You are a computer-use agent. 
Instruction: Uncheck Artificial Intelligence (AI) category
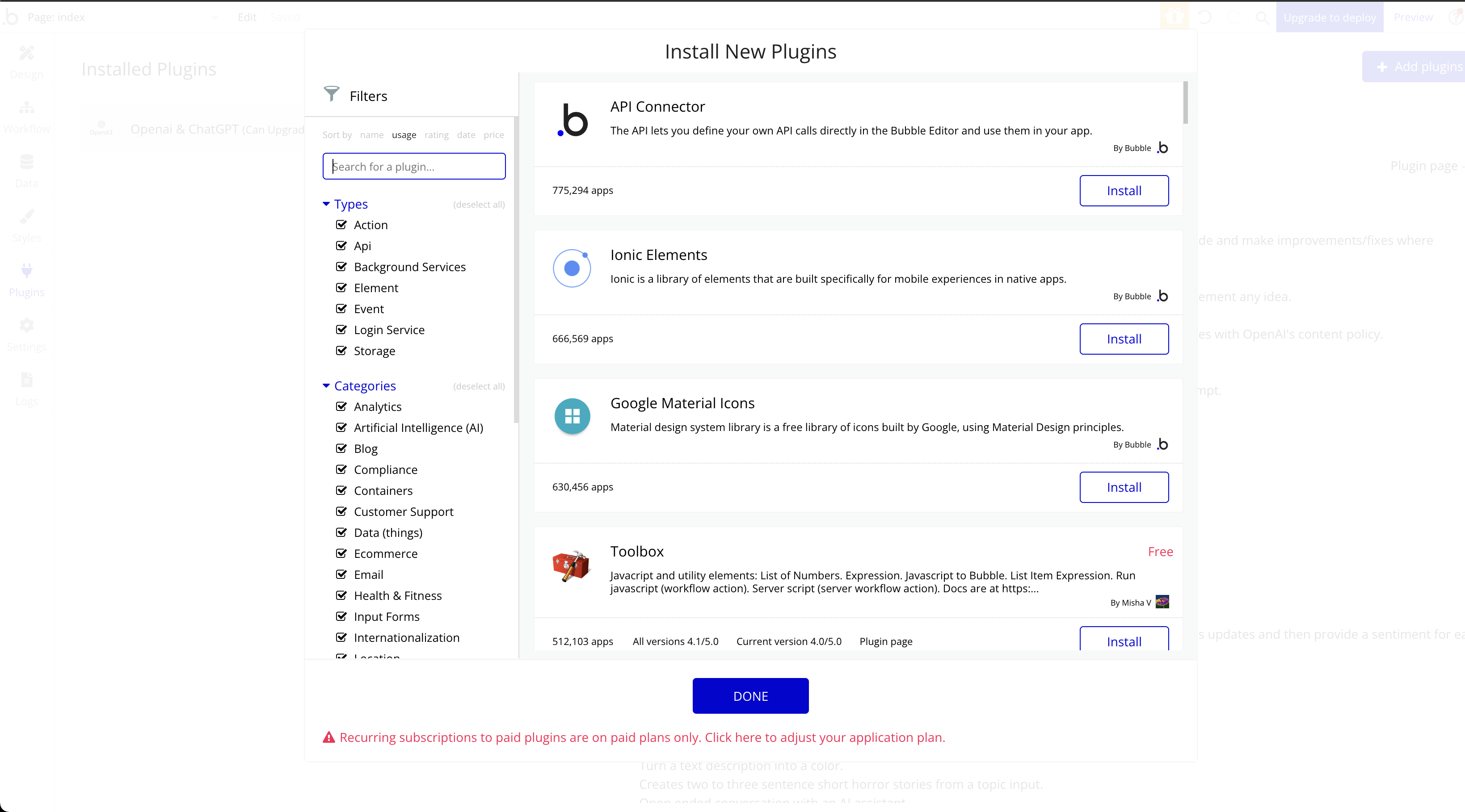341,427
